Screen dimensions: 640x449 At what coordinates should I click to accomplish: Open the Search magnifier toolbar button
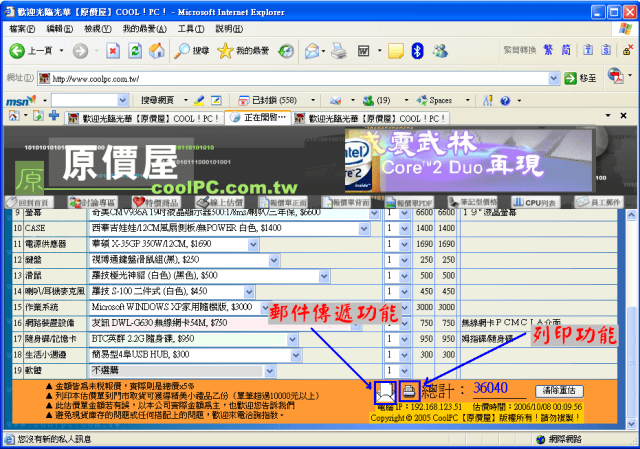191,51
